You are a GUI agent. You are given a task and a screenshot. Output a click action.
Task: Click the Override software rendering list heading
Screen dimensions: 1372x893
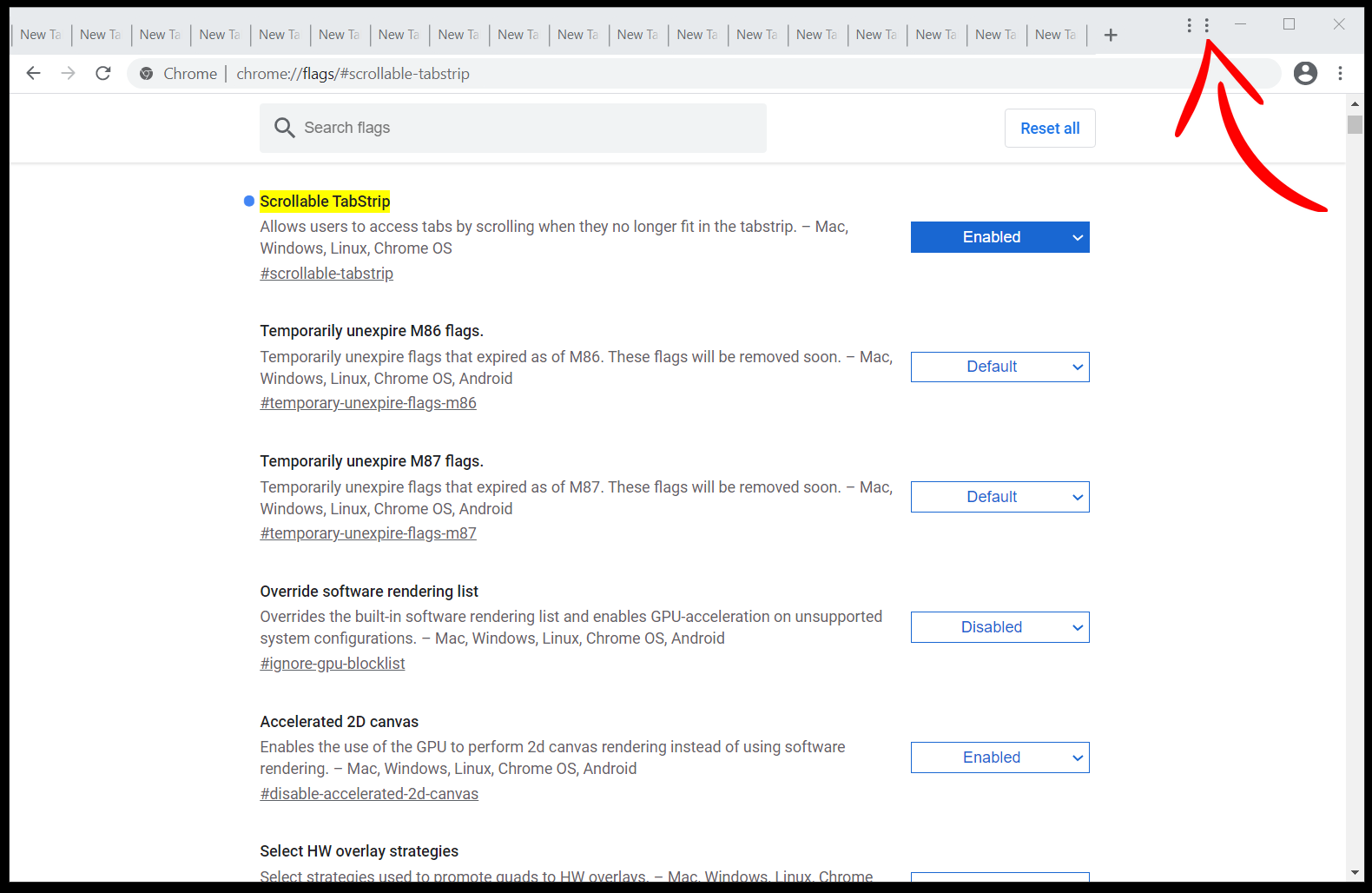click(369, 592)
